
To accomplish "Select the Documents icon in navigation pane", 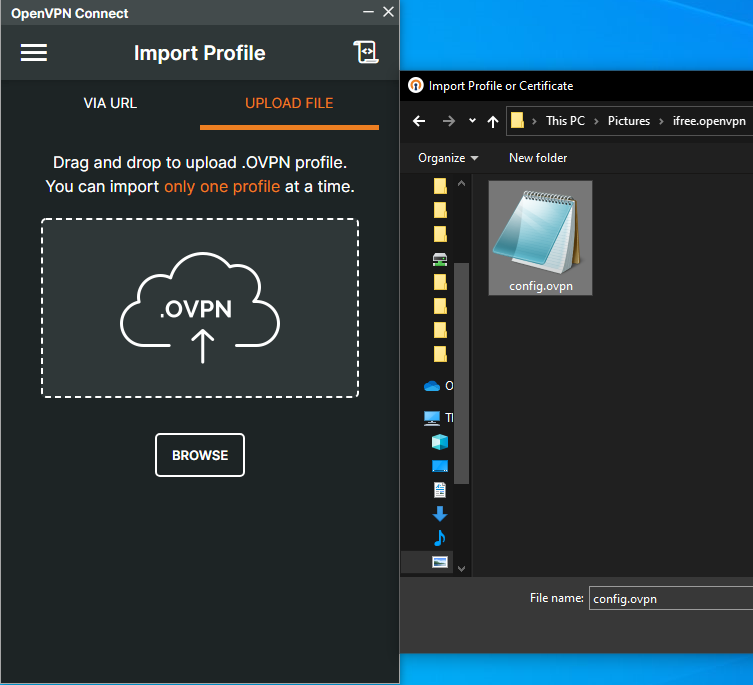I will click(440, 490).
